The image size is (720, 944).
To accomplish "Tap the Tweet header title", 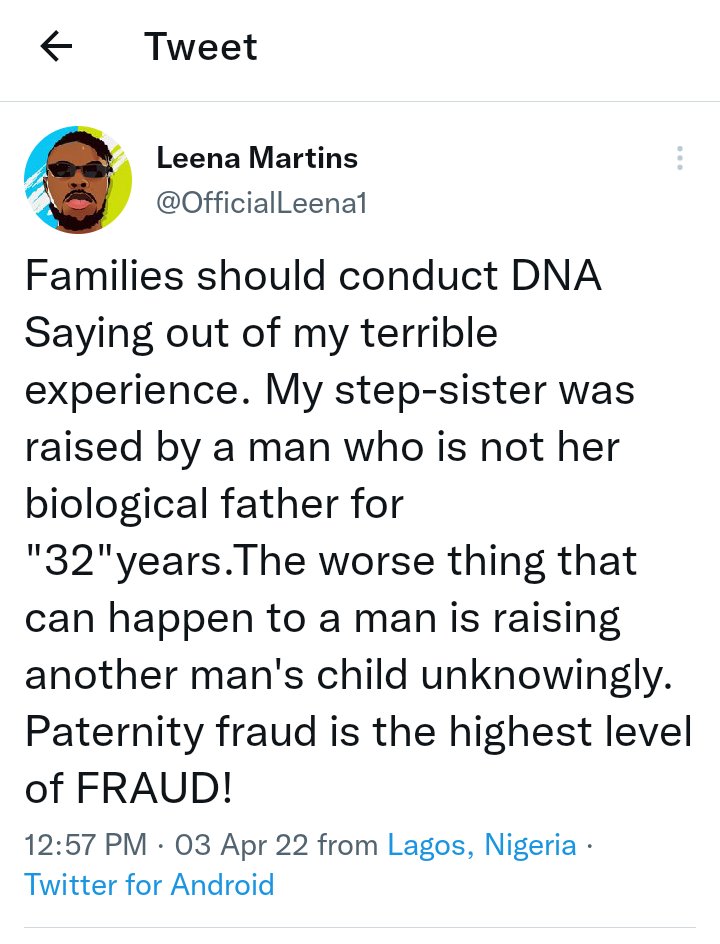I will (x=200, y=46).
